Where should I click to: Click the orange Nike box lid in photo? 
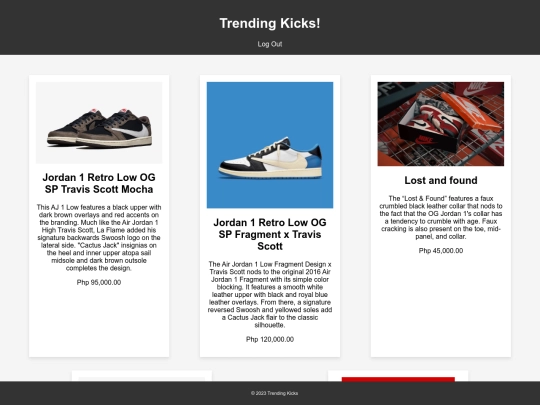(x=471, y=111)
